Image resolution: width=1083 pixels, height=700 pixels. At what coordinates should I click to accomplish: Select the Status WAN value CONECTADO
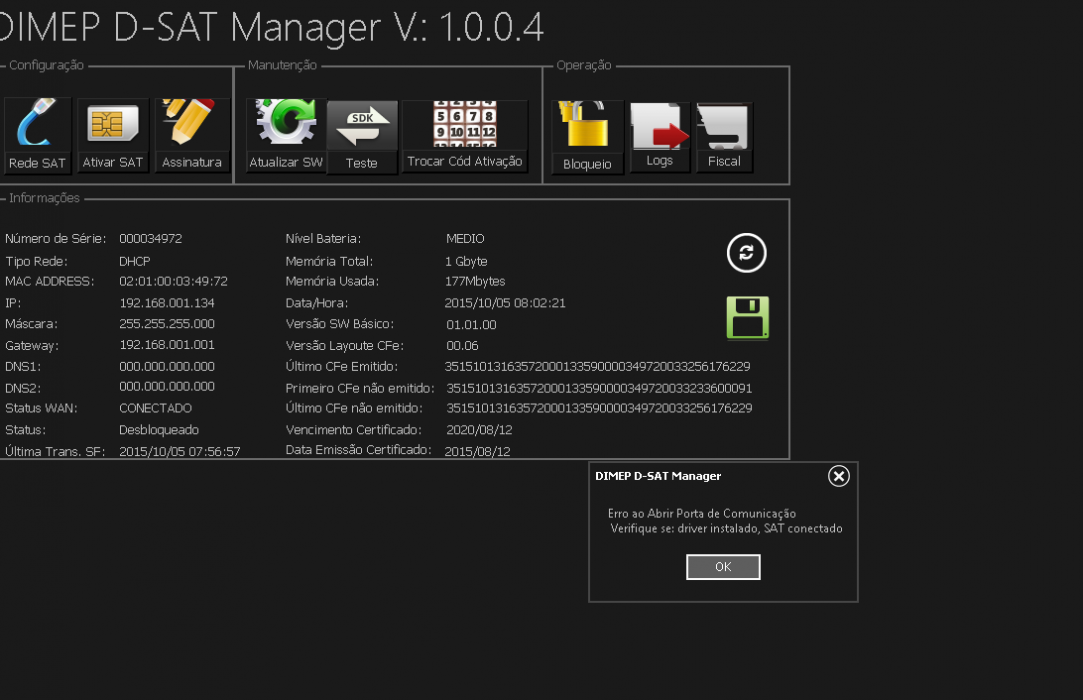click(155, 408)
